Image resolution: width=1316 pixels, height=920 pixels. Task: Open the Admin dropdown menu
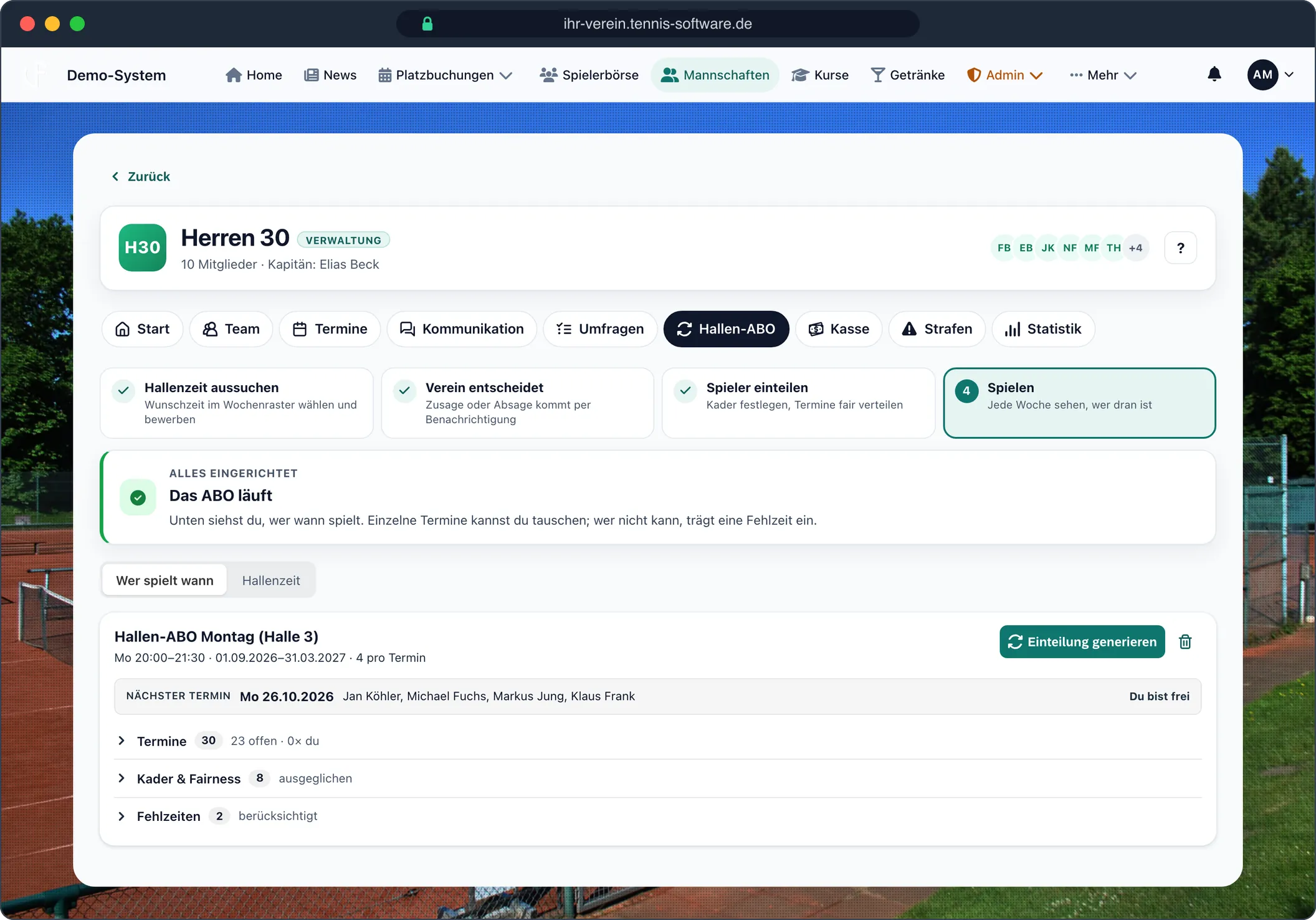(x=1004, y=75)
